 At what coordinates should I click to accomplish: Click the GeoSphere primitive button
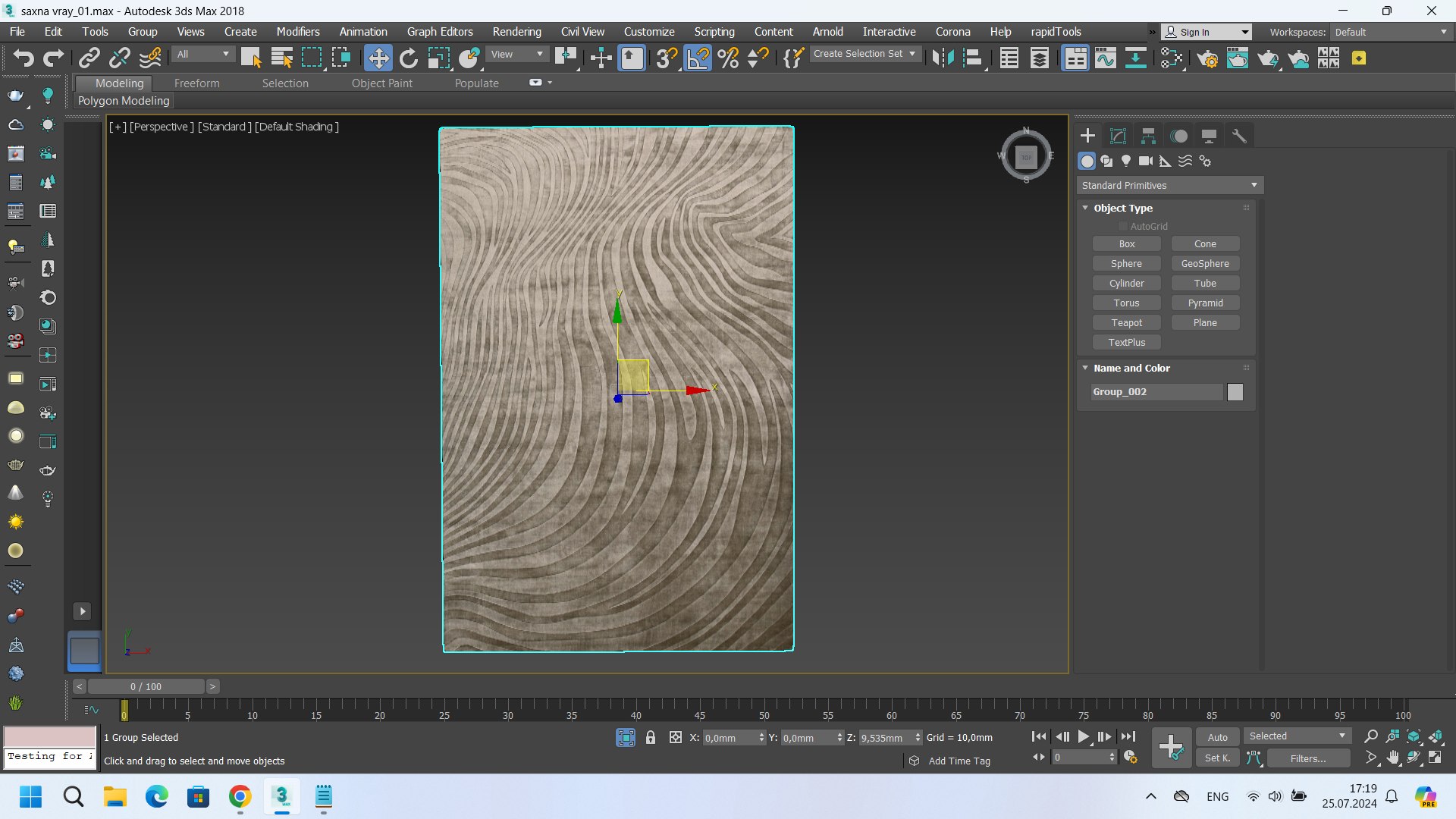(x=1205, y=263)
